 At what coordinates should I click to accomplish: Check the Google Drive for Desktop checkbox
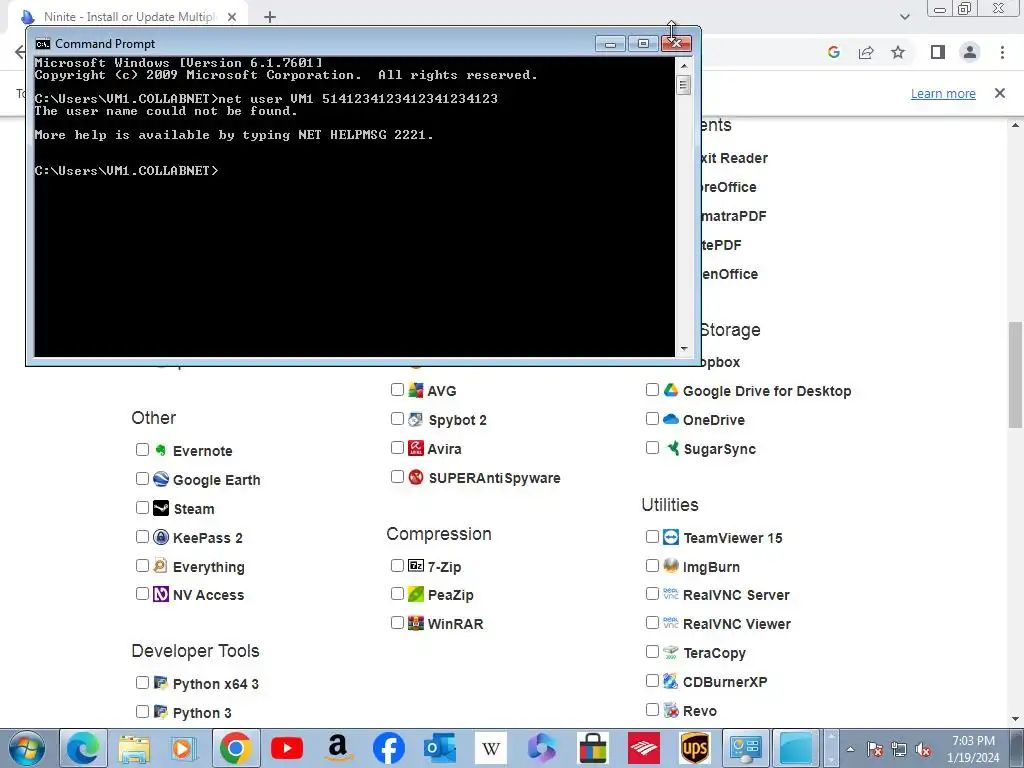tap(652, 390)
